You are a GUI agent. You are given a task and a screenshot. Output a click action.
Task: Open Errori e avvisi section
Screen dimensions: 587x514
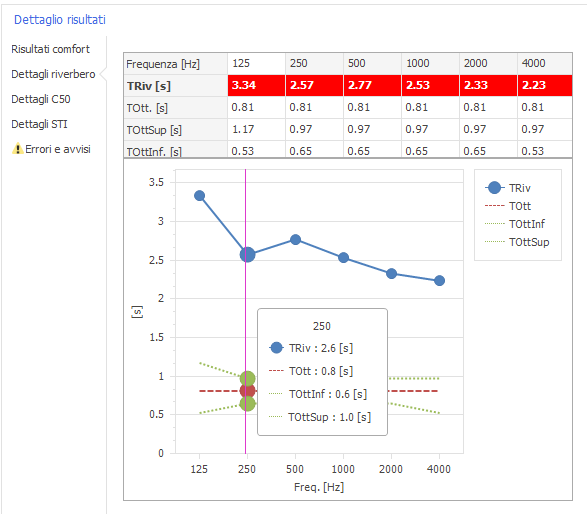pos(58,149)
